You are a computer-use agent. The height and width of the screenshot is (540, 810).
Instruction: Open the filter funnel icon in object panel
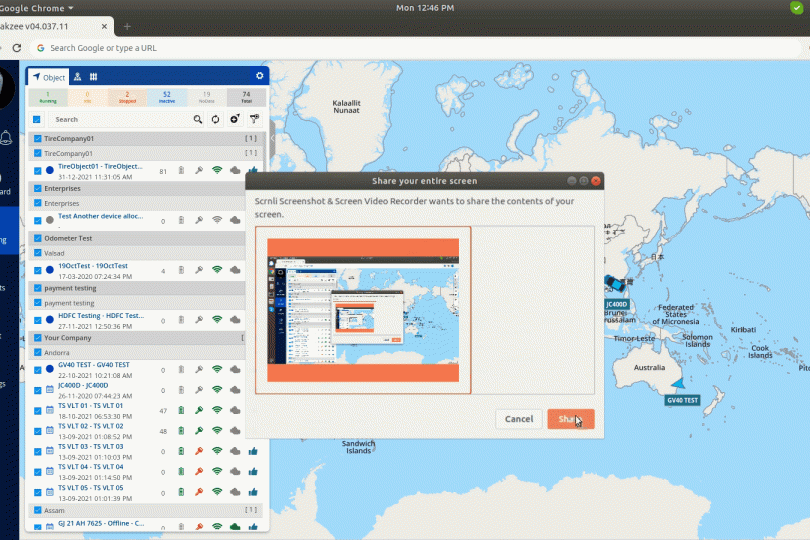(254, 119)
